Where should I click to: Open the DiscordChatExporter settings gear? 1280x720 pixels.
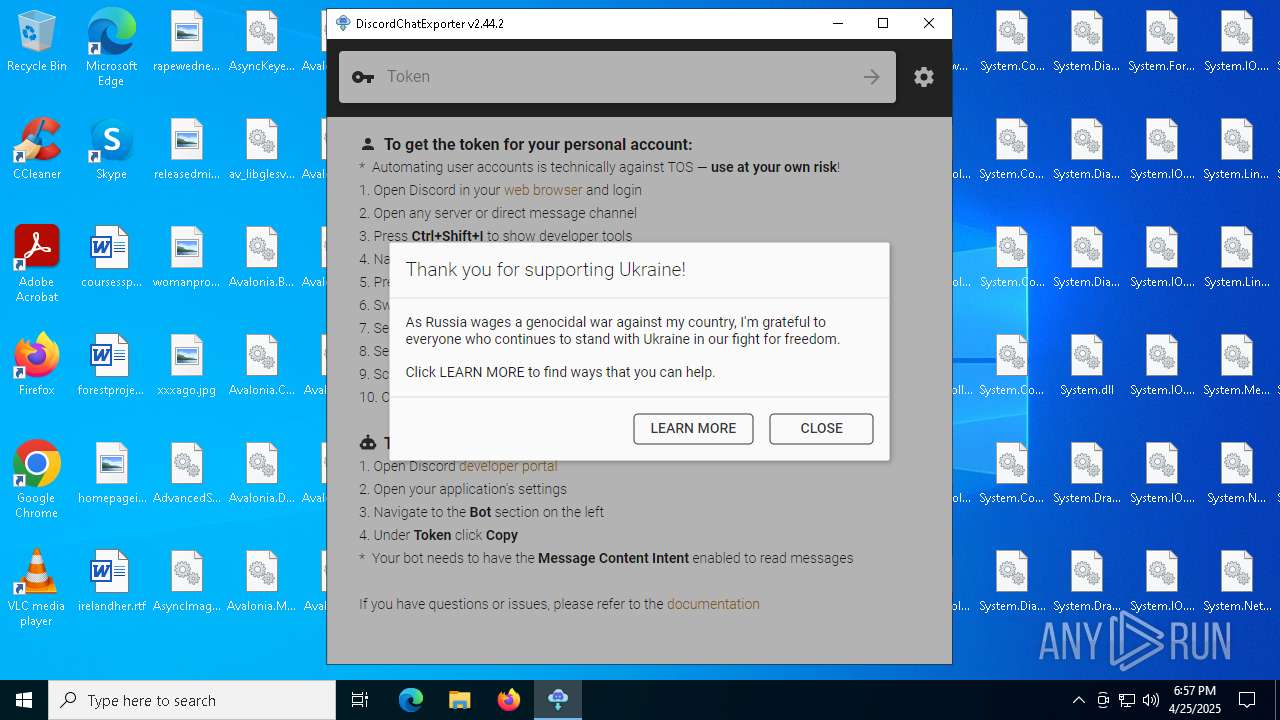(924, 77)
